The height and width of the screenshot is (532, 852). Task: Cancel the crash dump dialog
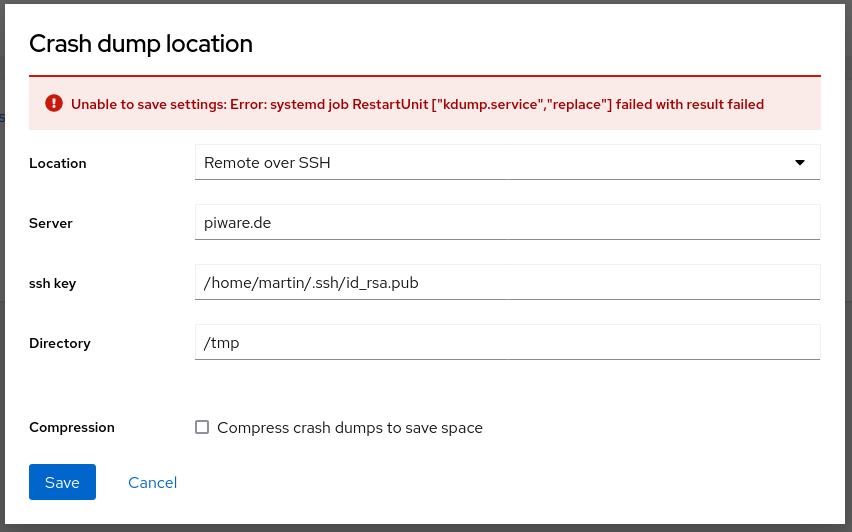(x=153, y=483)
